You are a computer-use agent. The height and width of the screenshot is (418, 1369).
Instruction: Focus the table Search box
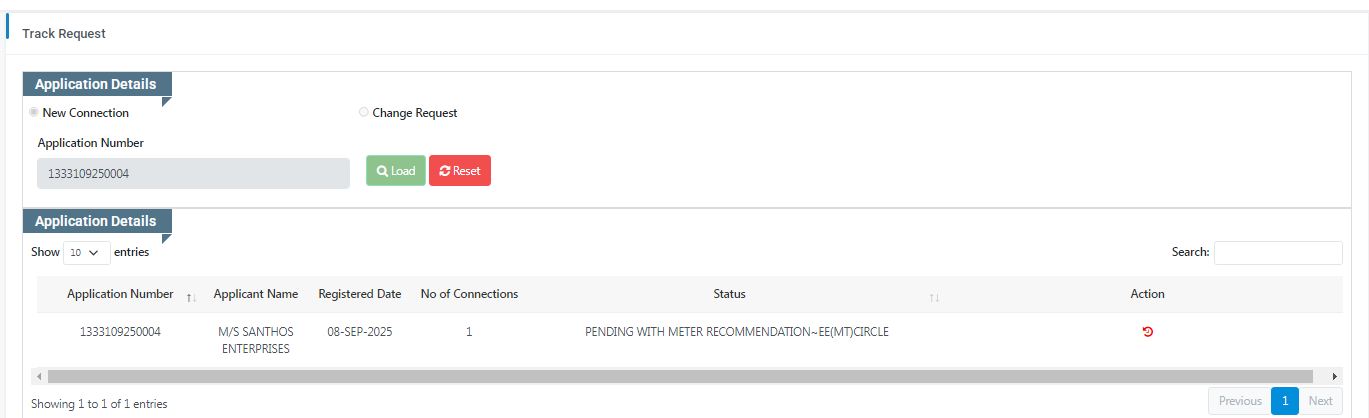coord(1277,253)
